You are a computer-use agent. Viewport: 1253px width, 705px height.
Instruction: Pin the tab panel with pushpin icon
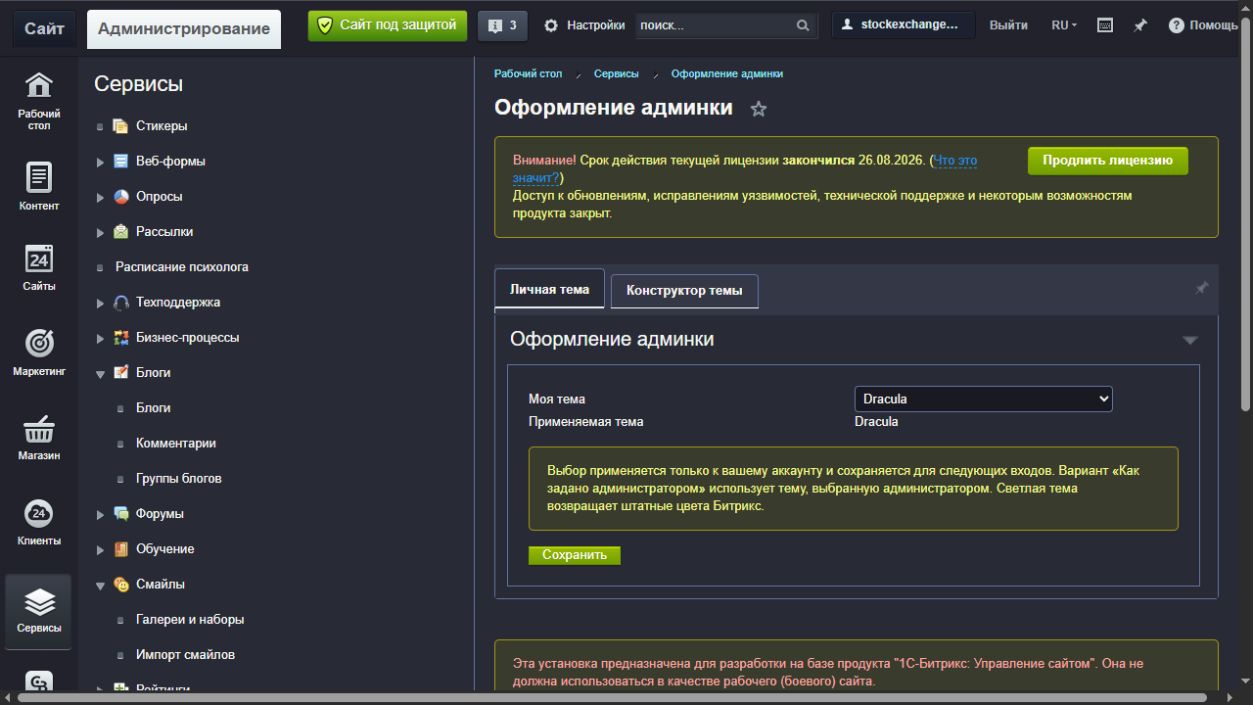coord(1202,288)
